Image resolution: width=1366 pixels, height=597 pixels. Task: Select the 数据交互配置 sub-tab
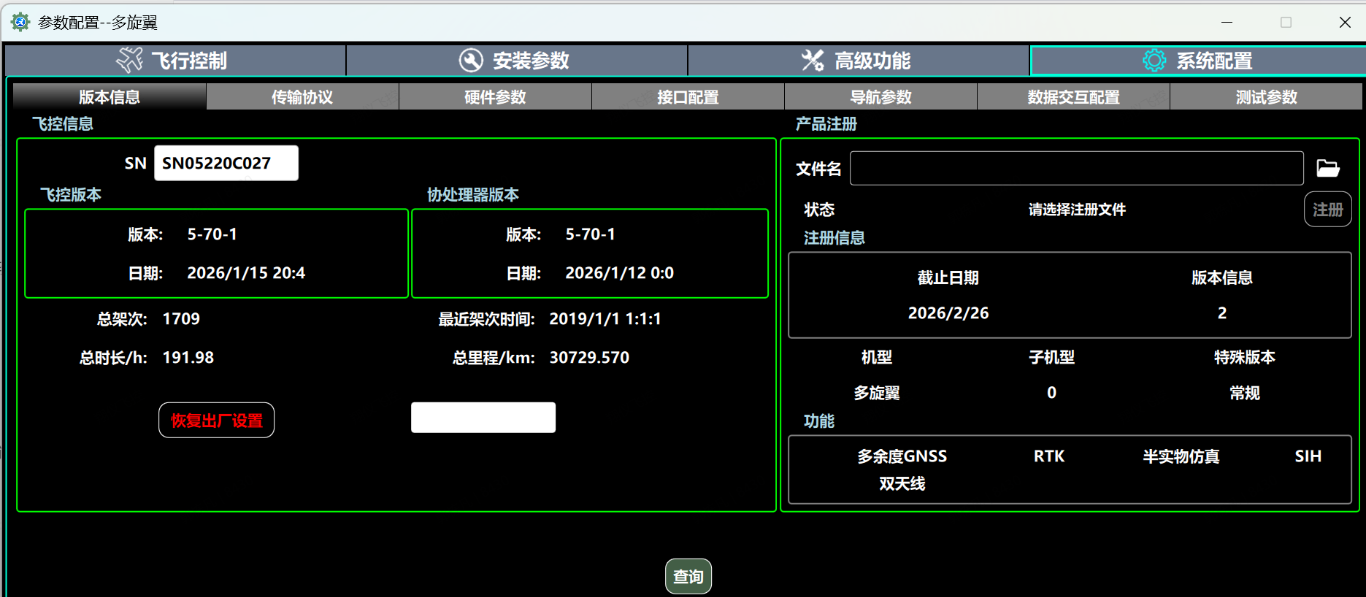pos(1073,97)
